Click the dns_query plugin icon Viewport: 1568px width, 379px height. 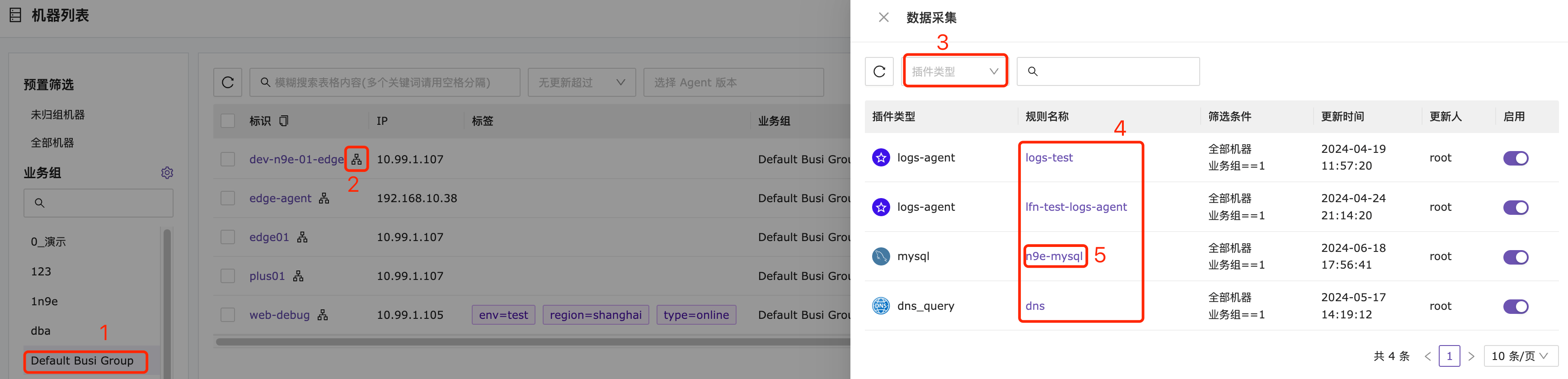pyautogui.click(x=881, y=306)
